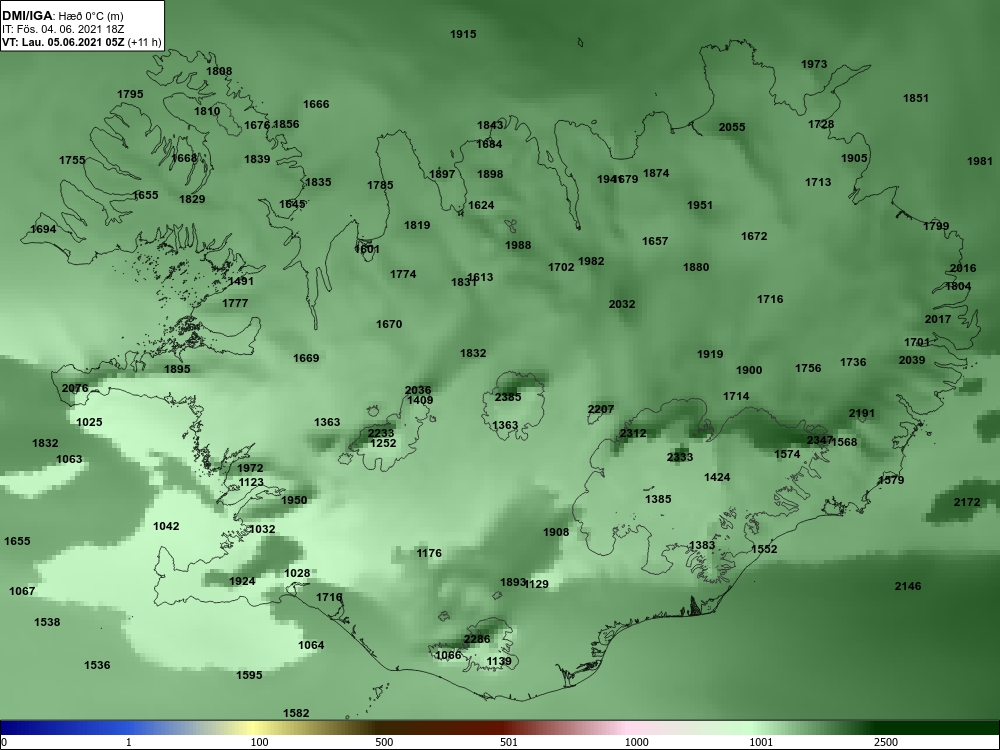Select the 1424 label
Viewport: 1000px width, 750px height.
pyautogui.click(x=717, y=477)
